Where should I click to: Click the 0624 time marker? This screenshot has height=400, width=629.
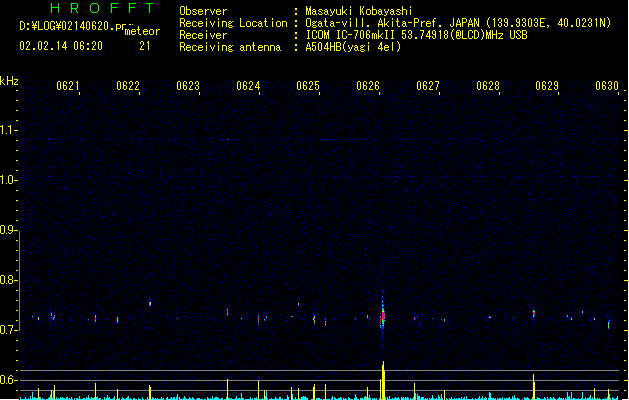click(248, 86)
